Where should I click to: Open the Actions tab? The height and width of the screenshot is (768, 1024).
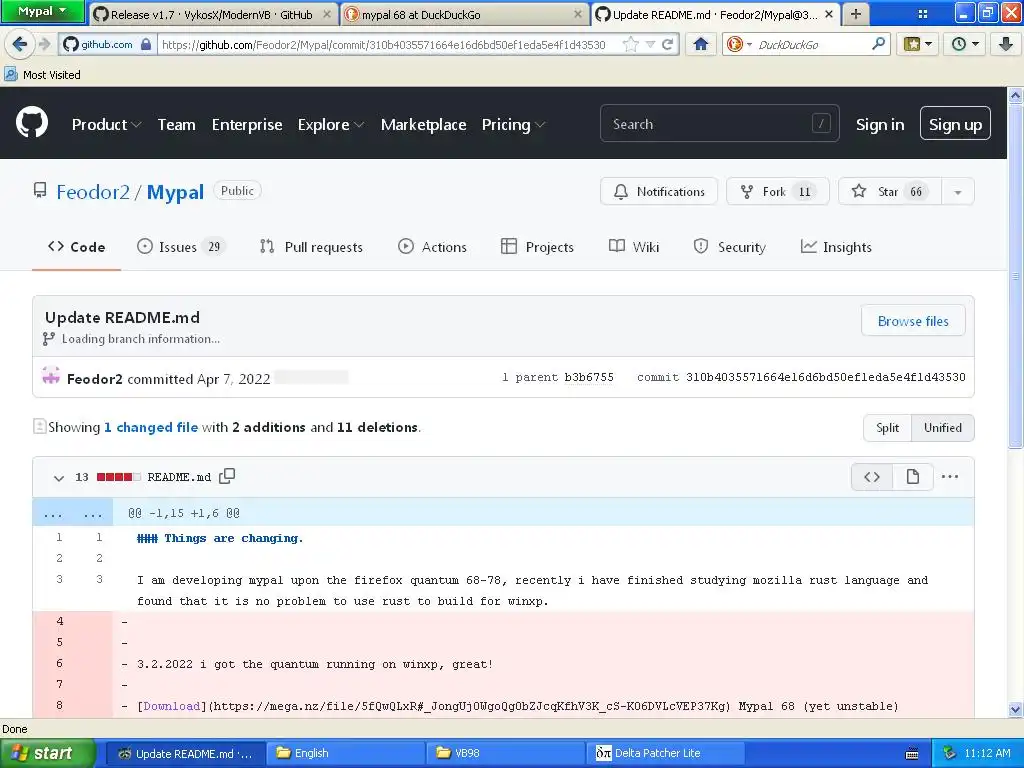pos(432,247)
